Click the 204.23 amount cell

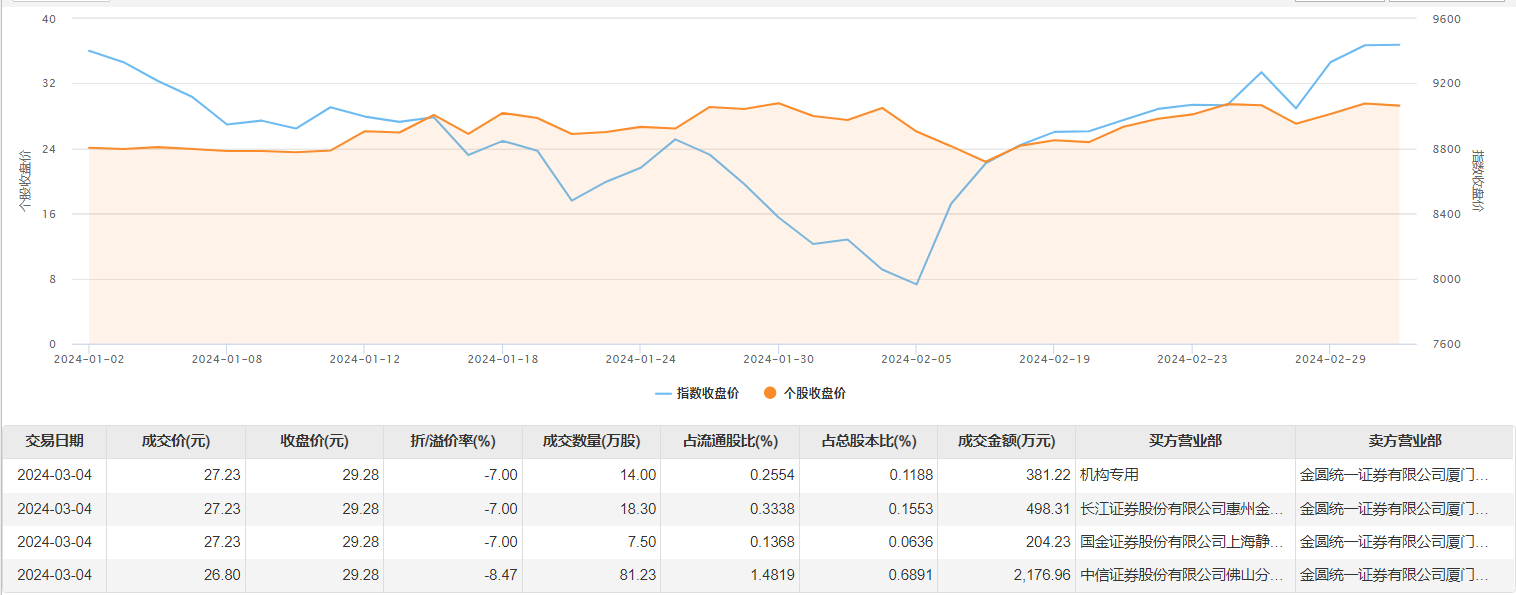click(1007, 542)
